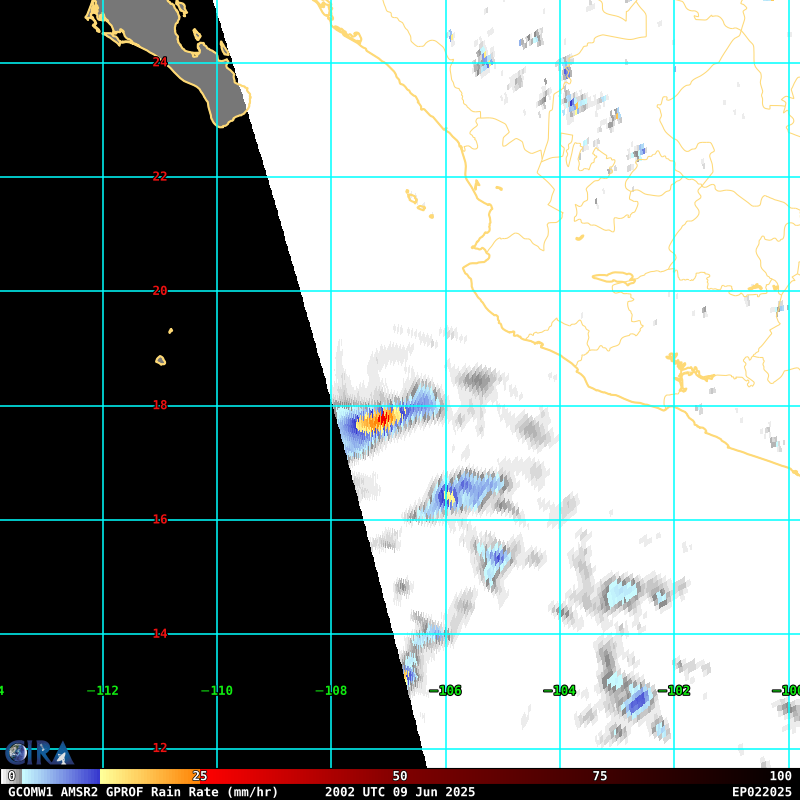
Task: Click the color bar value label 25
Action: [200, 776]
